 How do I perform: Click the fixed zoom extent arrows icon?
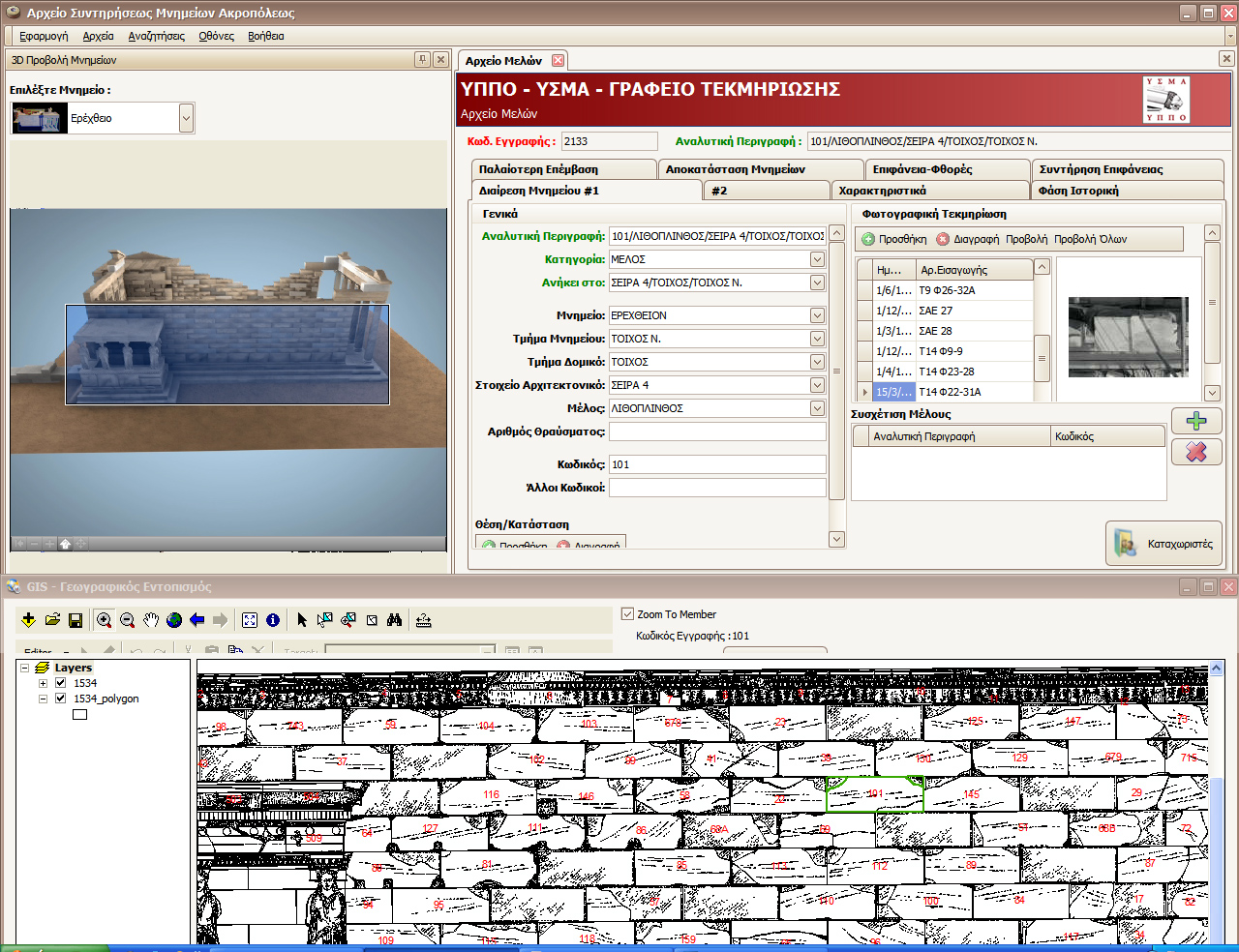click(250, 620)
